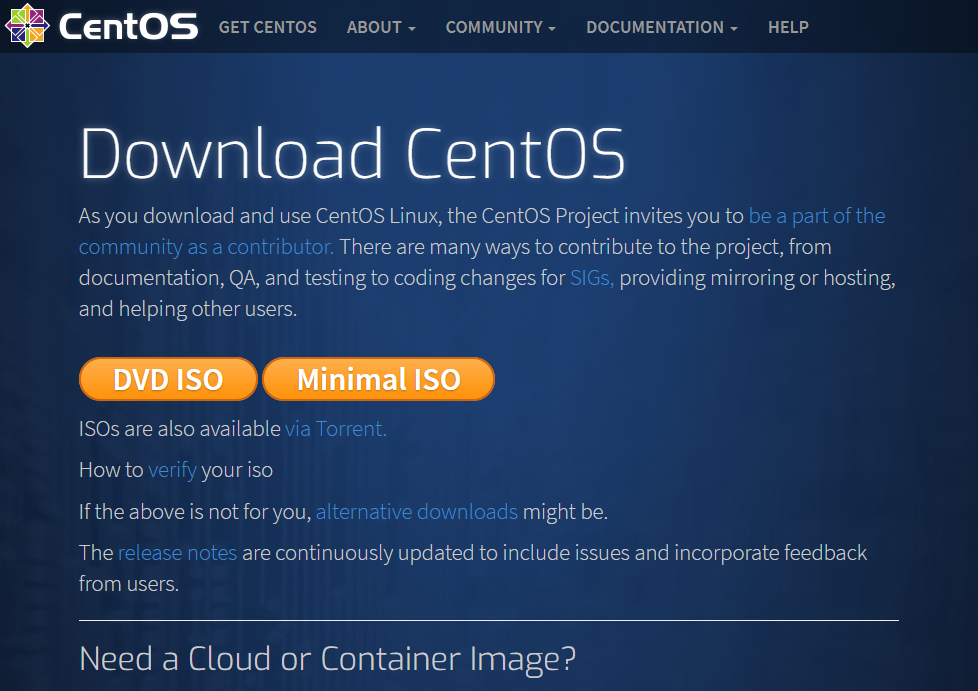978x691 pixels.
Task: Expand the COMMUNITY dropdown menu
Action: (500, 27)
